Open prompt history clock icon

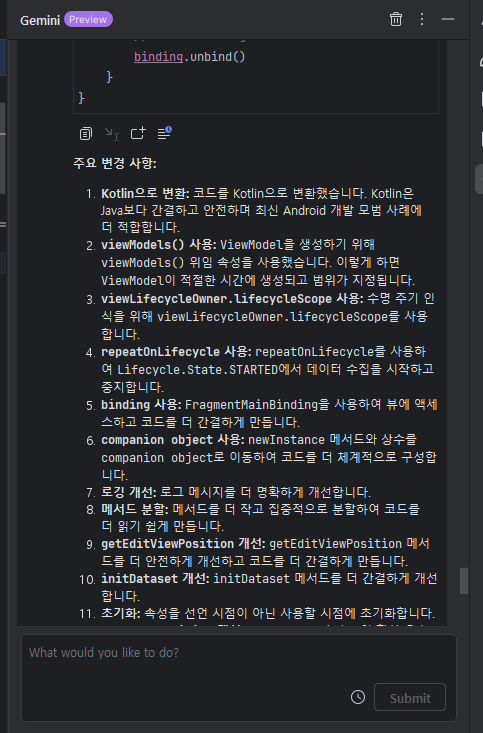click(358, 697)
